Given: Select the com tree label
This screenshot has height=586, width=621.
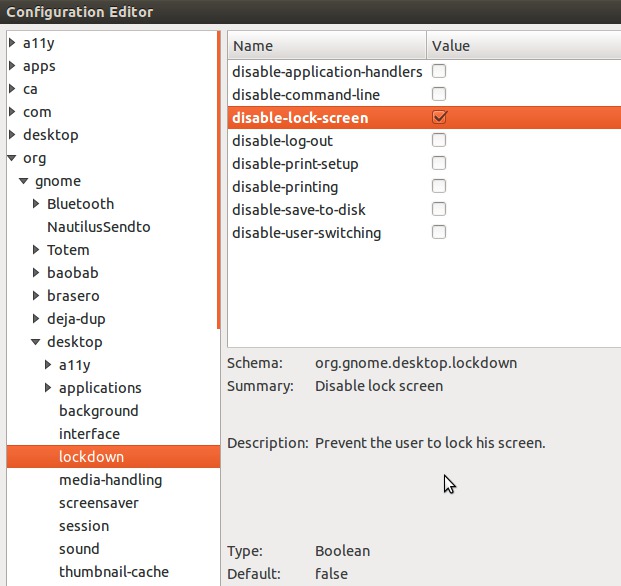Looking at the screenshot, I should pos(37,112).
